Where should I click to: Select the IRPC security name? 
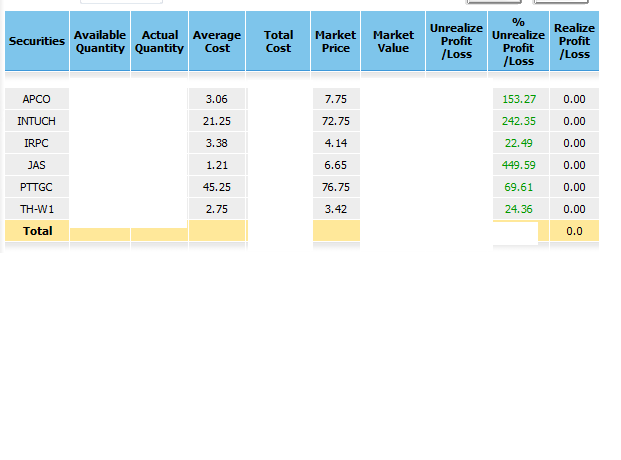[x=36, y=143]
